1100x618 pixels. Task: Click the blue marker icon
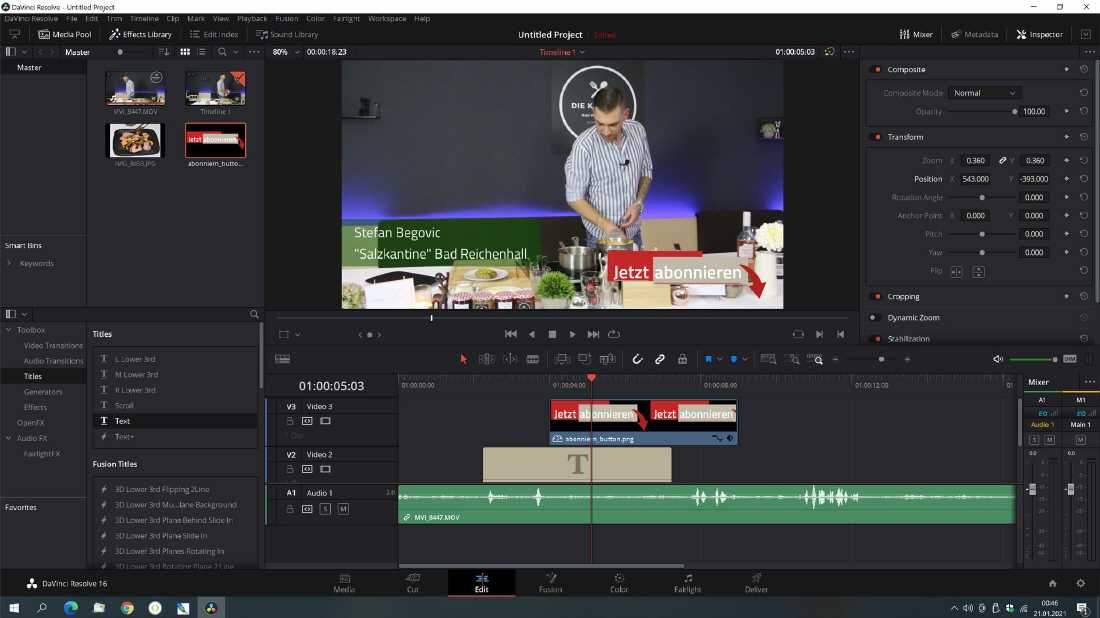tap(734, 359)
